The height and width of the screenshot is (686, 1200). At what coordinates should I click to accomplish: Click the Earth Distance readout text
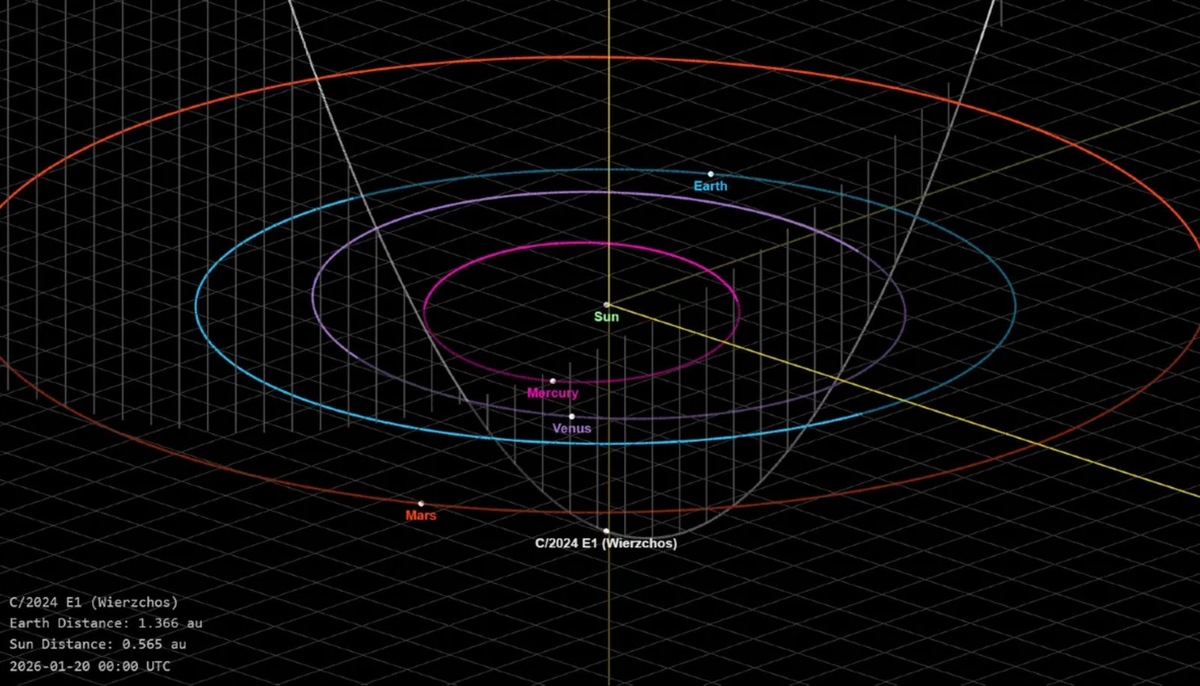(105, 623)
